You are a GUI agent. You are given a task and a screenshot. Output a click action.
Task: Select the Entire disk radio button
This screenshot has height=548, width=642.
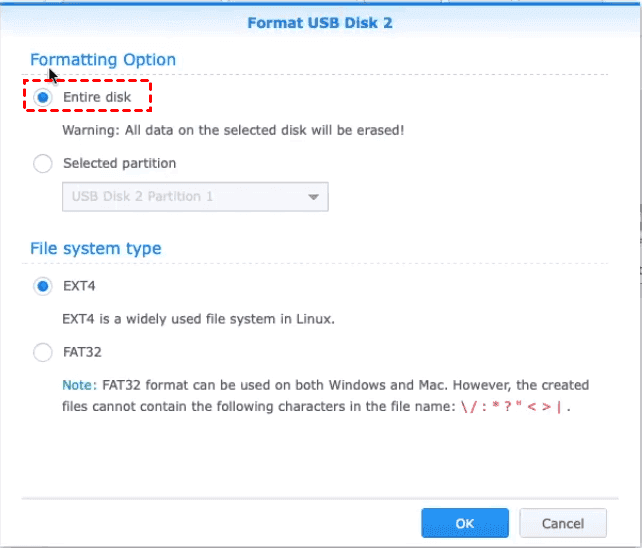pos(43,97)
